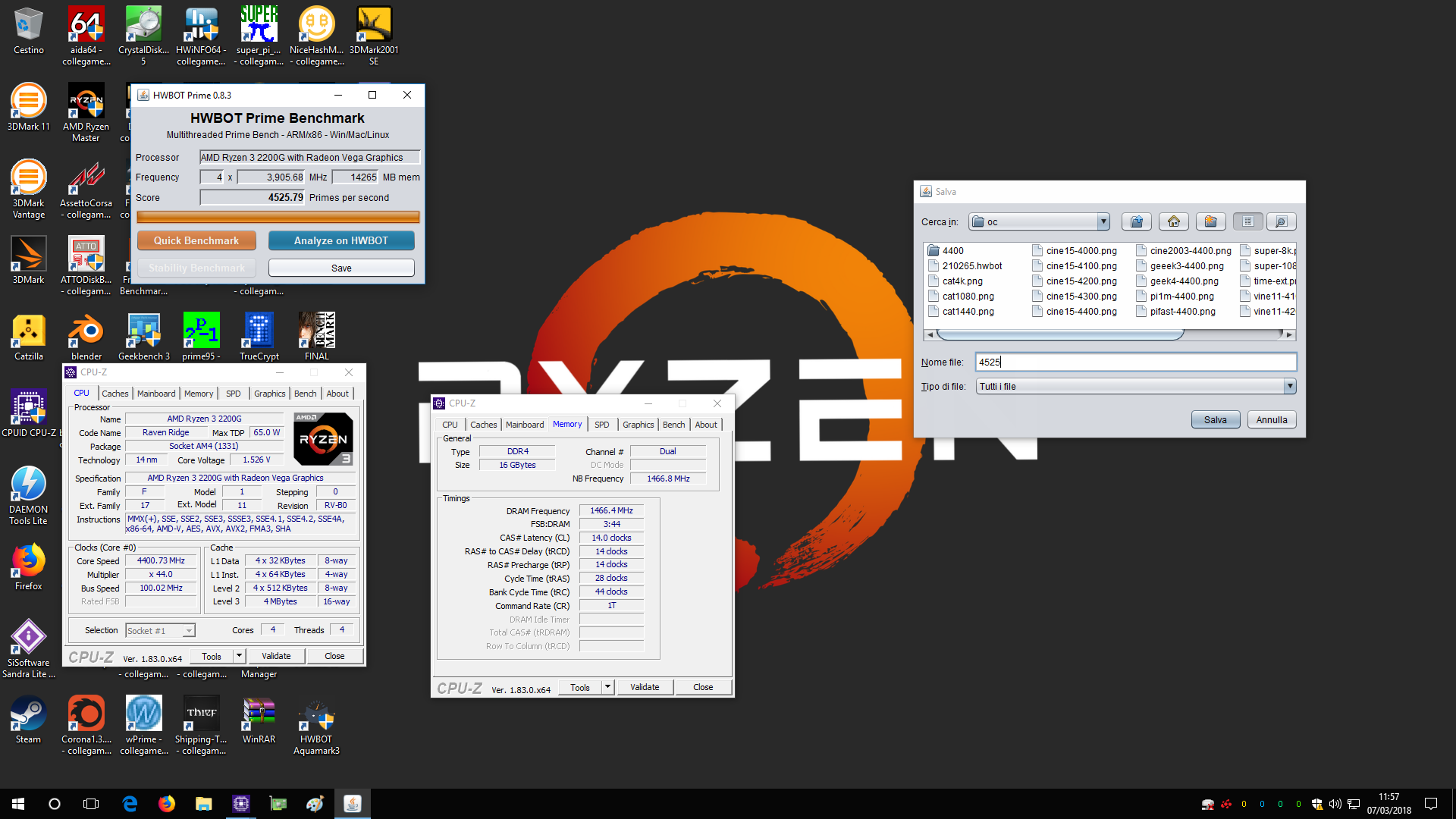This screenshot has width=1456, height=819.
Task: Select the super_pi desktop icon
Action: (259, 36)
